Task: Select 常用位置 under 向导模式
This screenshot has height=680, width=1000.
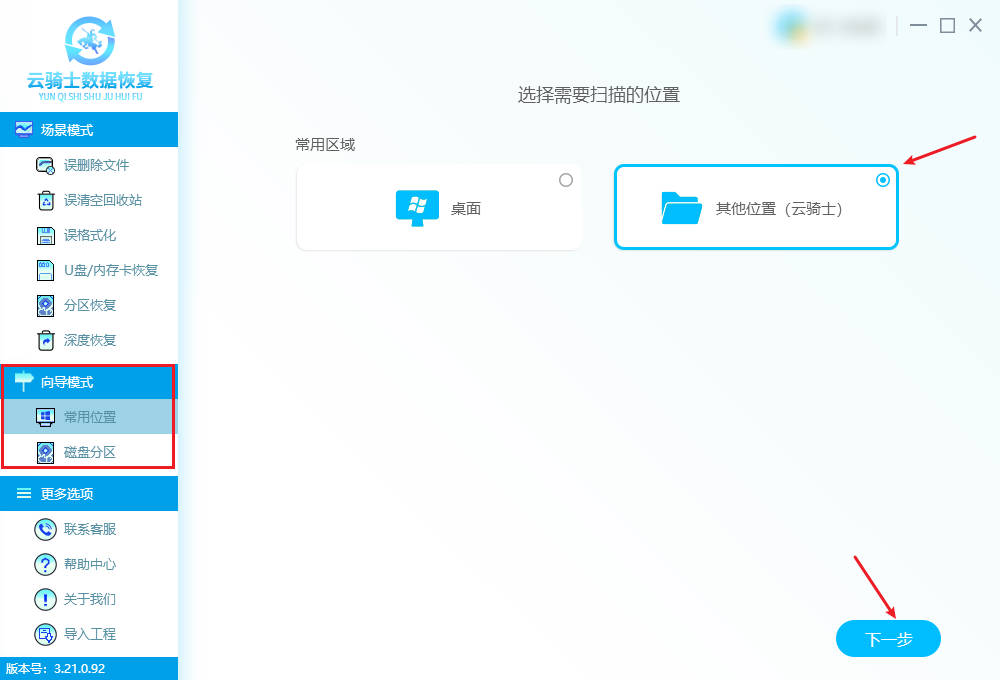Action: [x=89, y=417]
